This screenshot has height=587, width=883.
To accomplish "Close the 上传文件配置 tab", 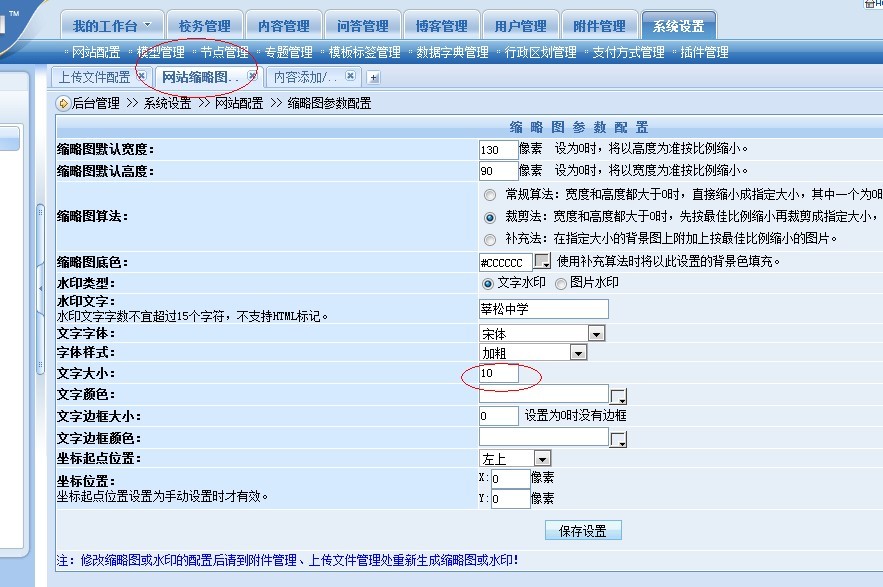I will tap(141, 76).
